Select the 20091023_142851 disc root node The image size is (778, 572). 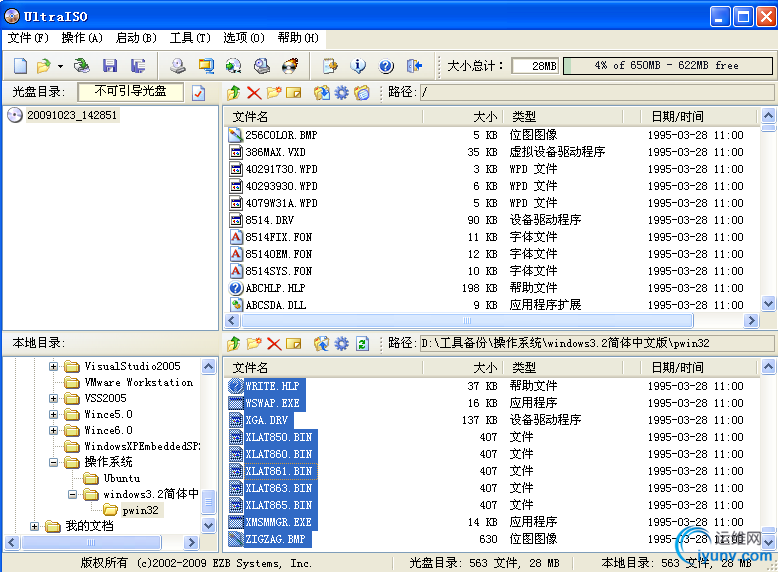pyautogui.click(x=71, y=115)
